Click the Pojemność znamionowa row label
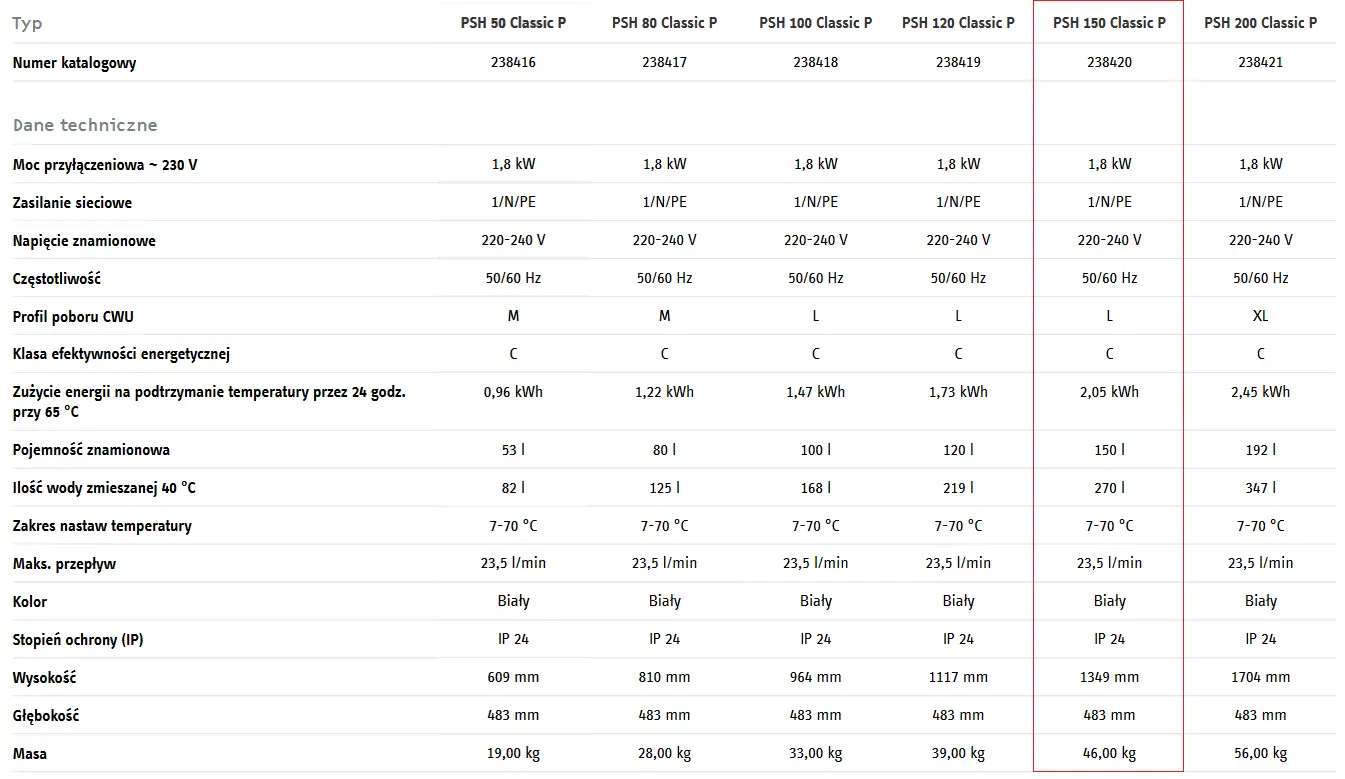The image size is (1345, 779). click(x=91, y=451)
